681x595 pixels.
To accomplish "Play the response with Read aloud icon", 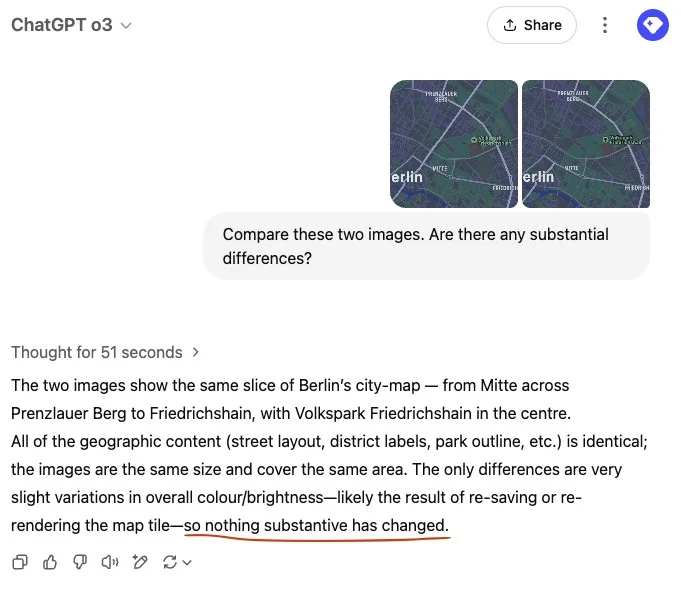I will (x=110, y=563).
